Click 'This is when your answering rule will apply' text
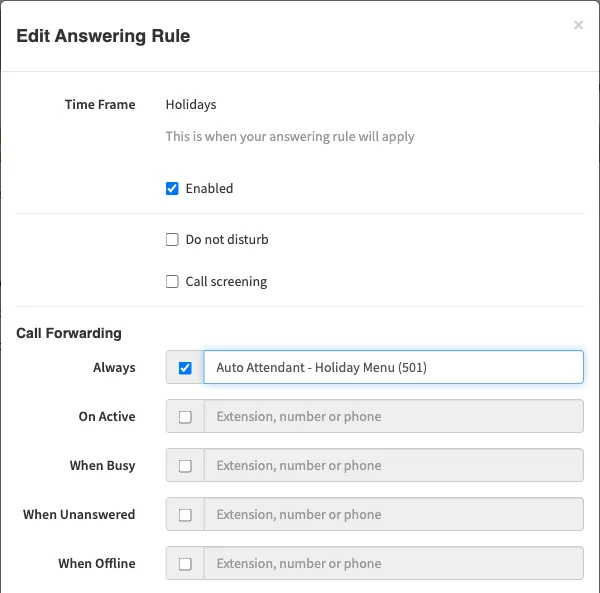This screenshot has height=593, width=600. click(290, 137)
